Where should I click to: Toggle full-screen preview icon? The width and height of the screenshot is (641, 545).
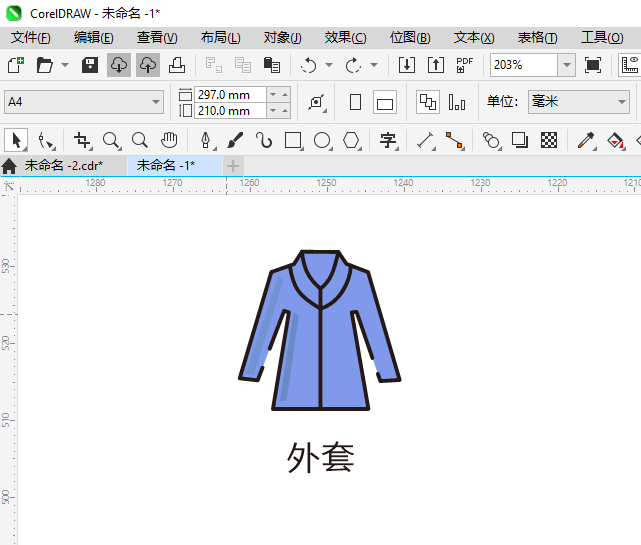coord(593,65)
